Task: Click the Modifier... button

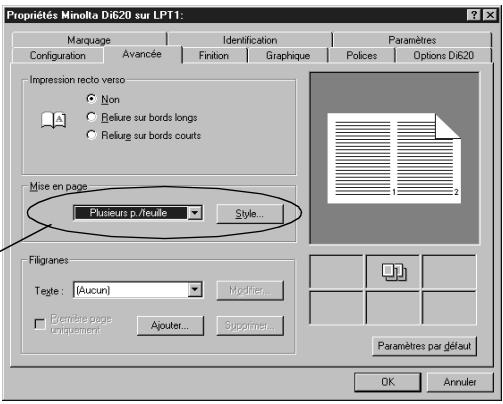Action: 250,291
